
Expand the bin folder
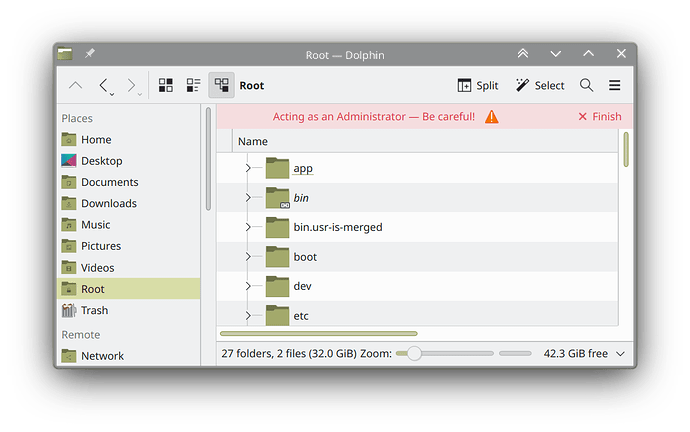(x=248, y=198)
